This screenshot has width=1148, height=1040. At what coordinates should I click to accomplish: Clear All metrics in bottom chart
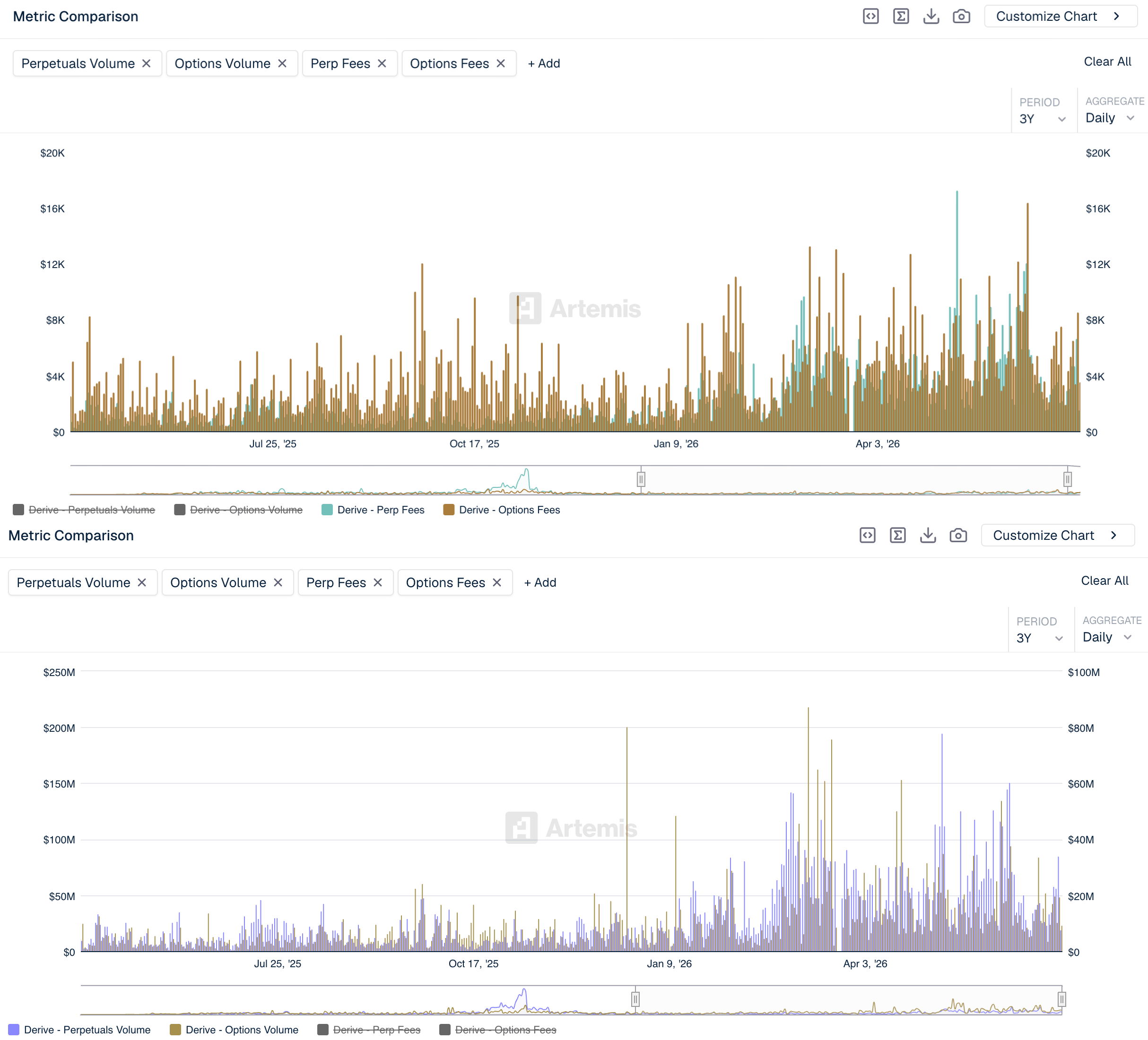pyautogui.click(x=1104, y=581)
